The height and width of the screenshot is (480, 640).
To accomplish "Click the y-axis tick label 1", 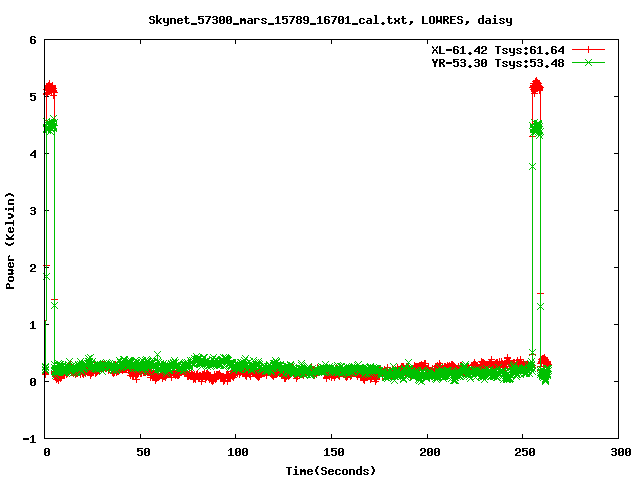I will coord(33,325).
